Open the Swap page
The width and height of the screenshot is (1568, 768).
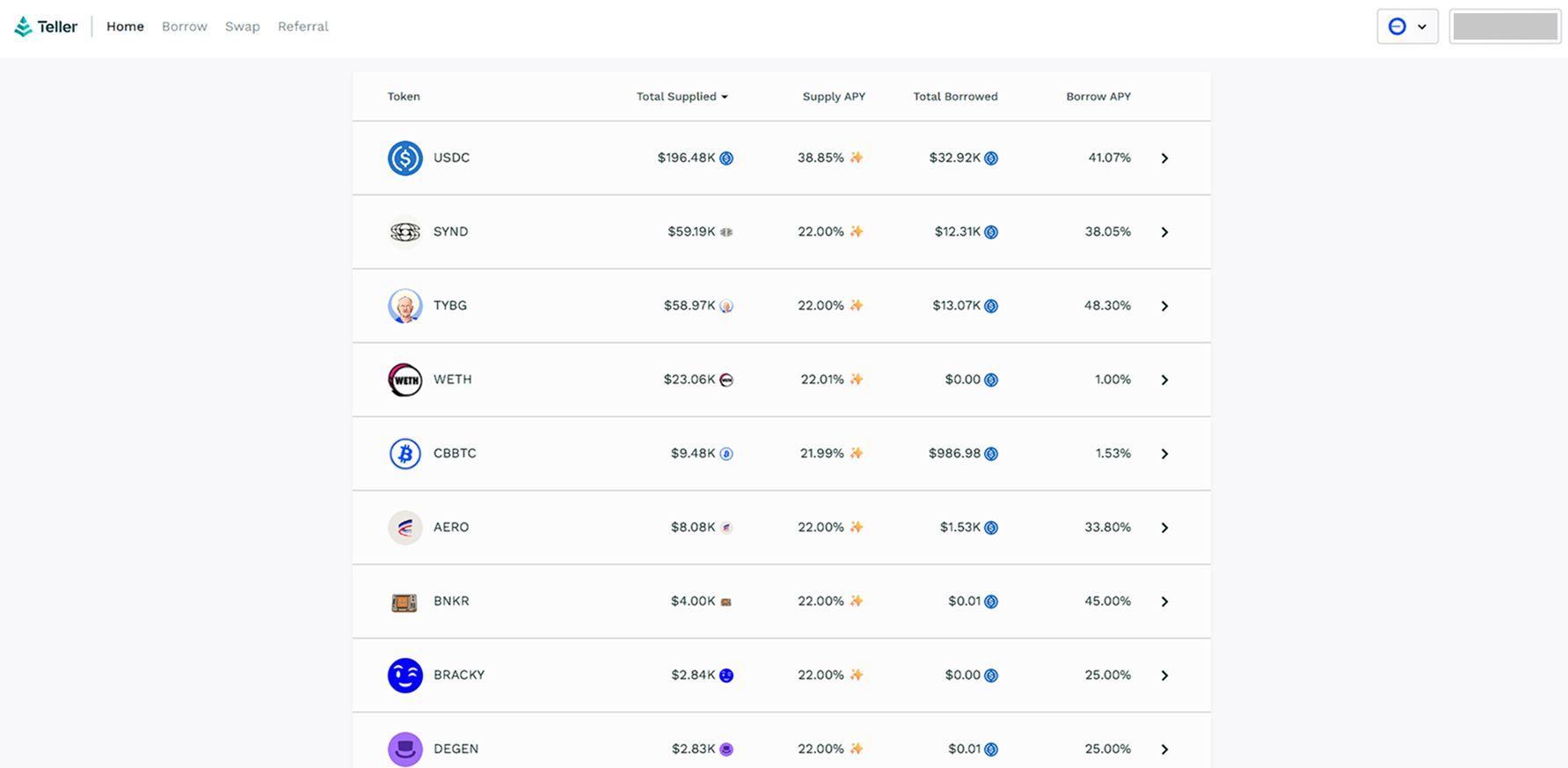point(242,26)
